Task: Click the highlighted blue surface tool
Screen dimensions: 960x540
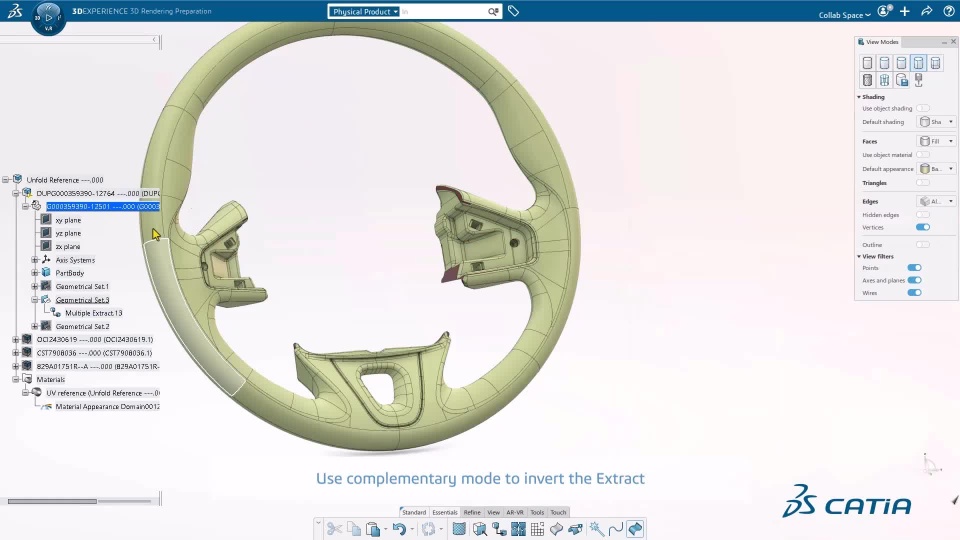Action: pyautogui.click(x=635, y=528)
